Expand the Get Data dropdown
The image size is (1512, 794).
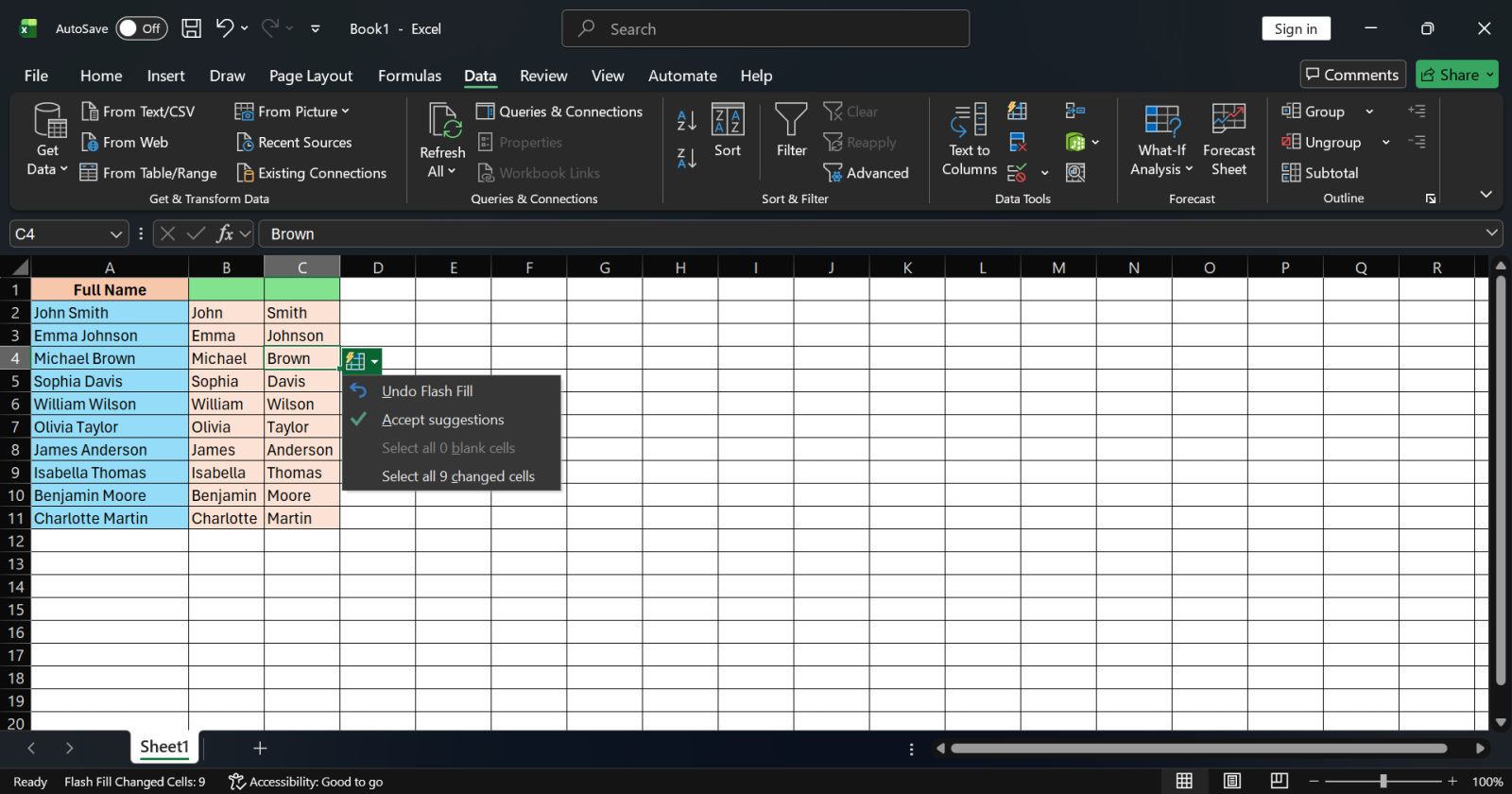pyautogui.click(x=47, y=139)
